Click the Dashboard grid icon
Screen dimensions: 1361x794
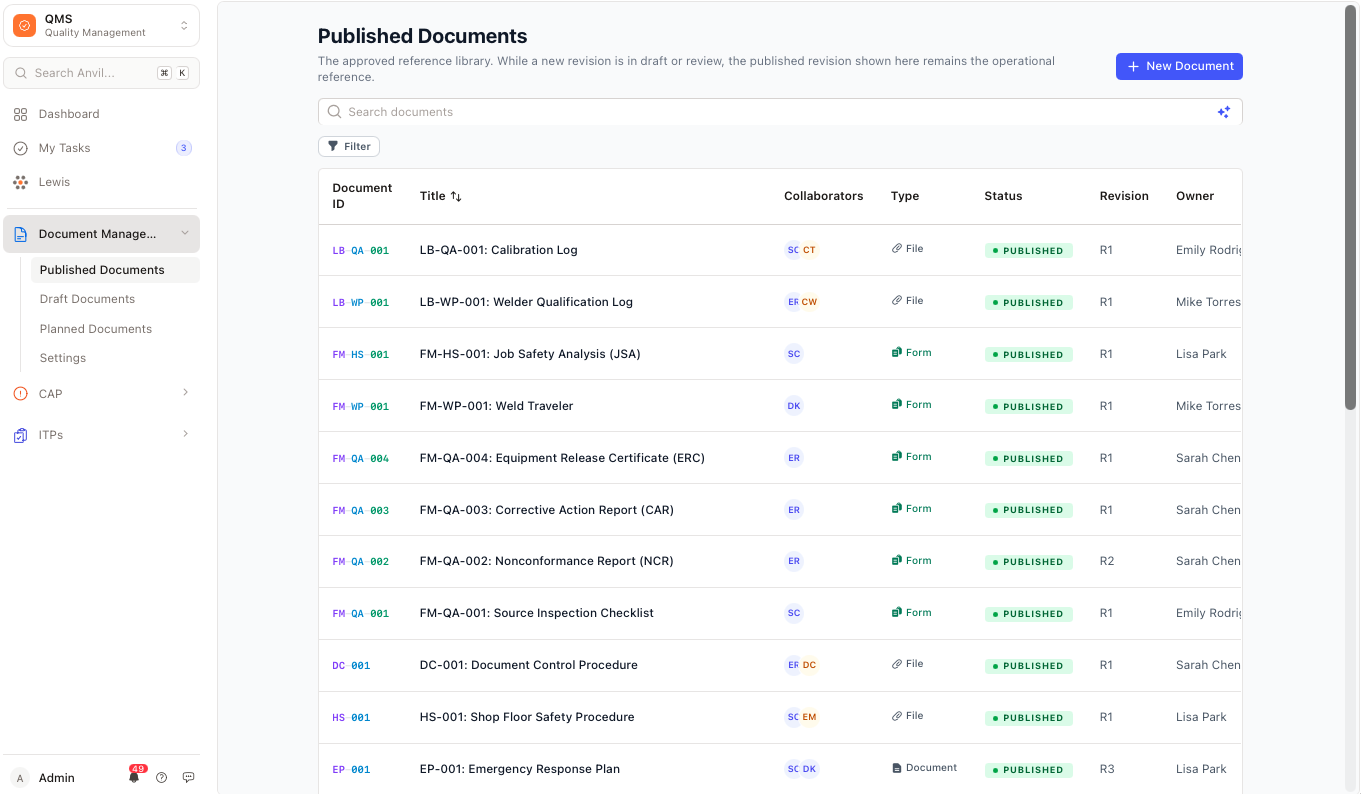[20, 114]
